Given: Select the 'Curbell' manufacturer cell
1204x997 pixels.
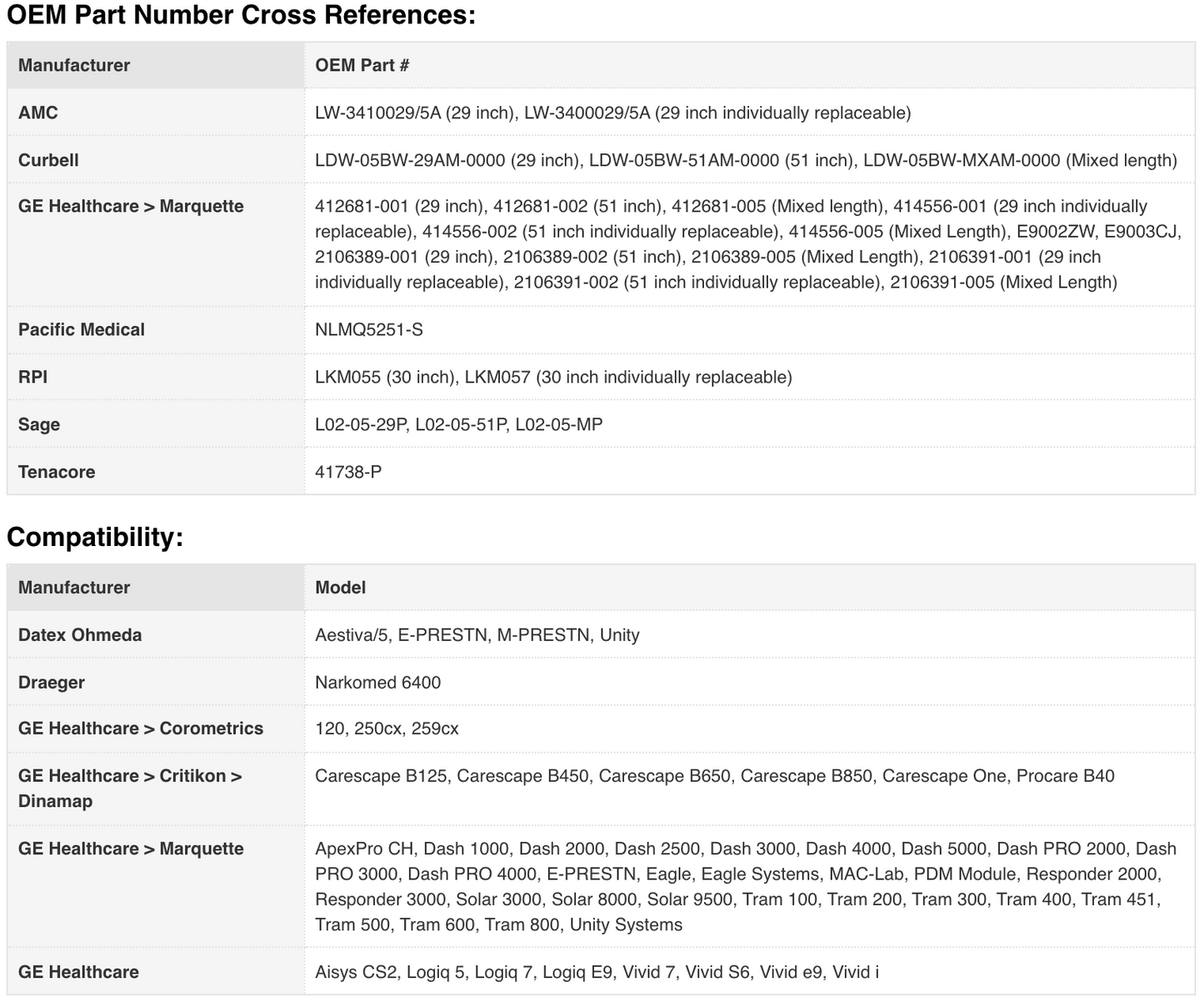Looking at the screenshot, I should tap(156, 160).
